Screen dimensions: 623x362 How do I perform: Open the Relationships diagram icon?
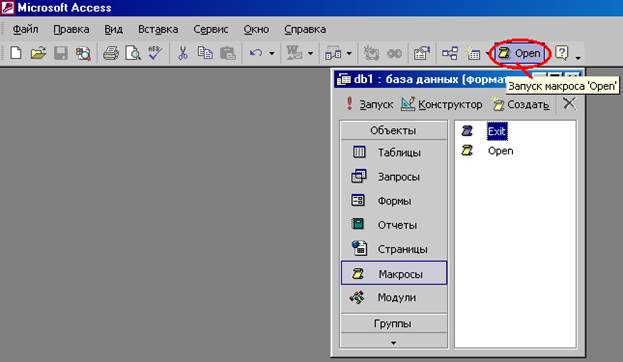450,53
